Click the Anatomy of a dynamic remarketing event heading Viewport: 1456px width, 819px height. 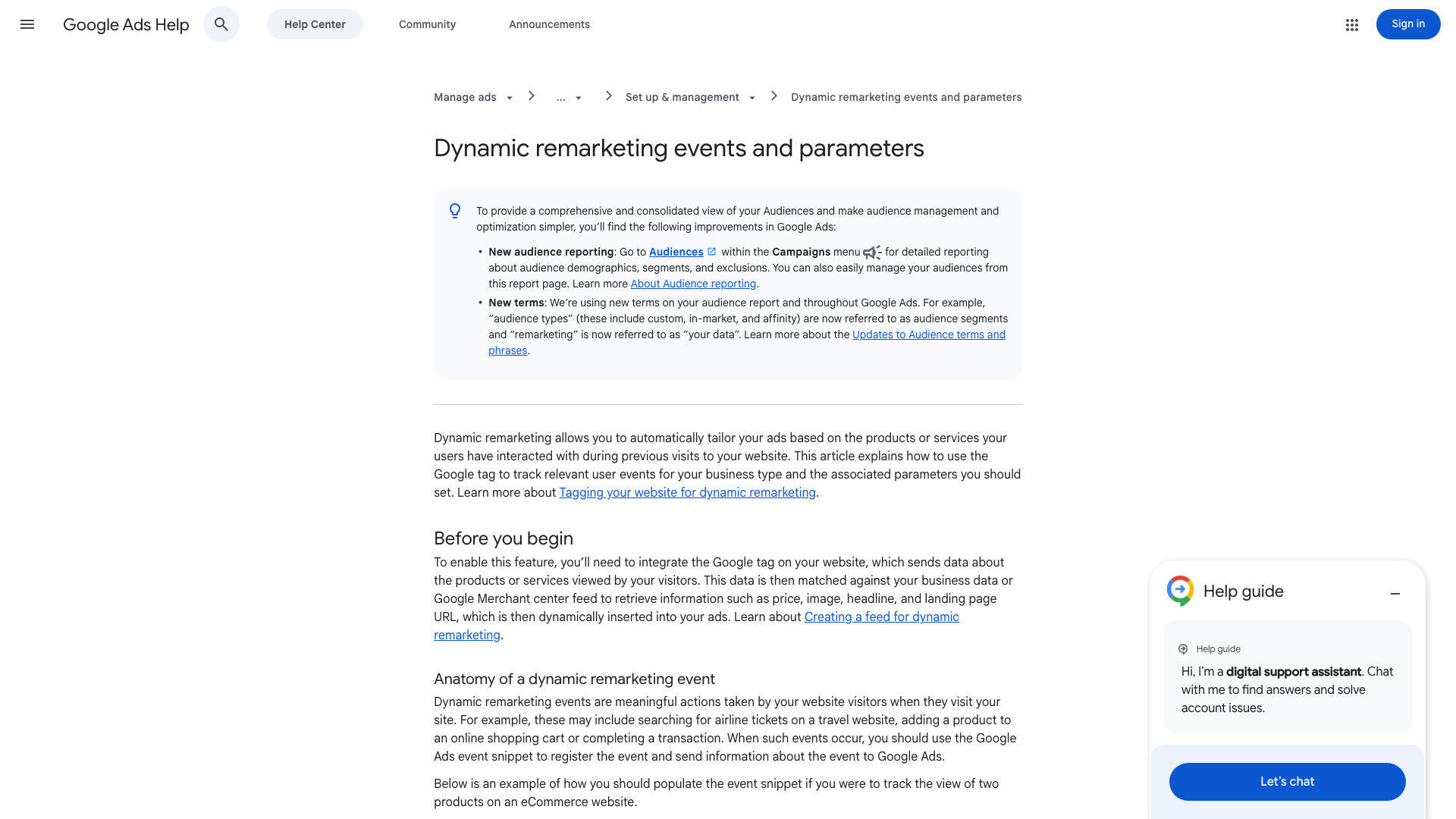point(574,679)
